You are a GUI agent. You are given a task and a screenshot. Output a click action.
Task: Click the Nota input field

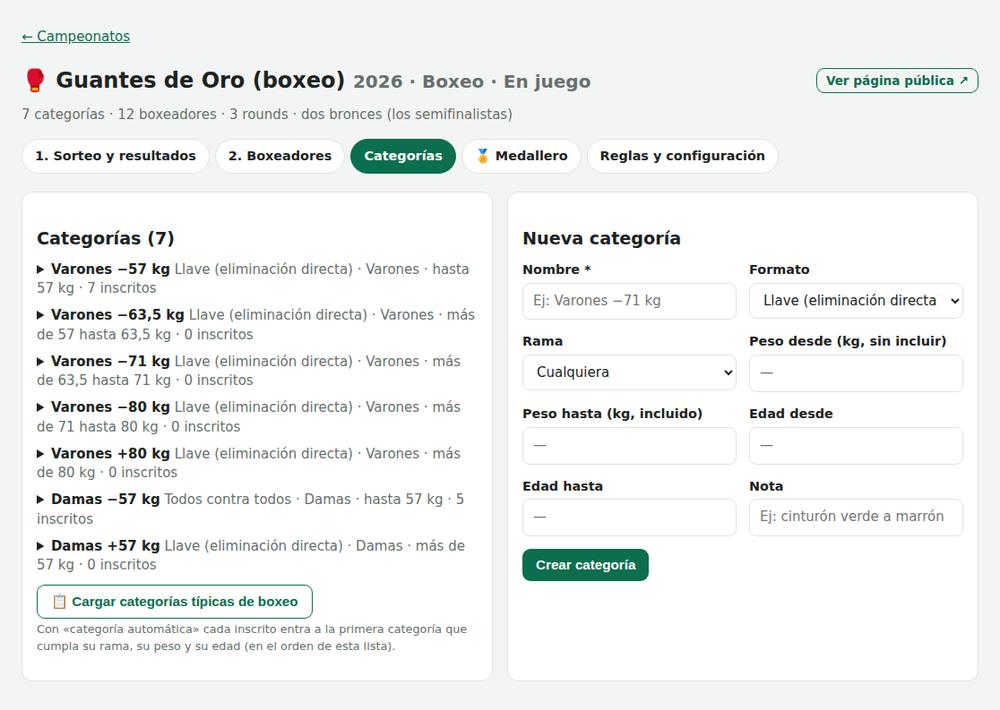click(x=856, y=517)
